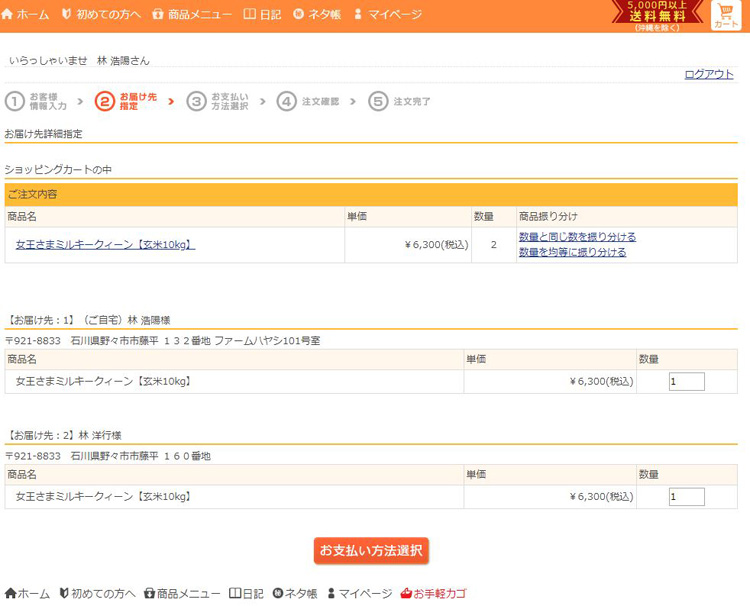Click the footer マイページ person icon
The image size is (750, 606).
[331, 593]
